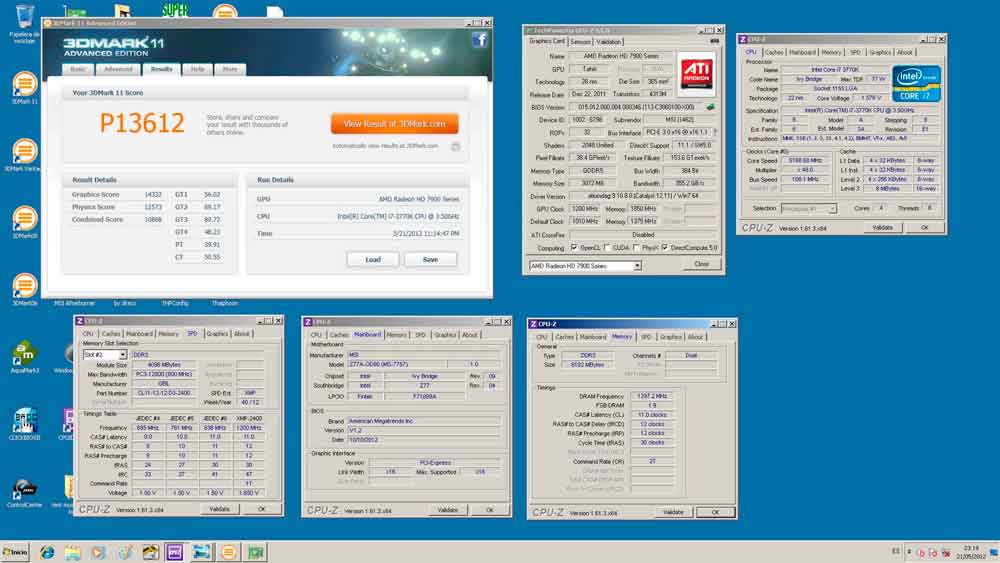Click Validate in the CPU-Z CPU window
The height and width of the screenshot is (563, 1000).
click(883, 228)
